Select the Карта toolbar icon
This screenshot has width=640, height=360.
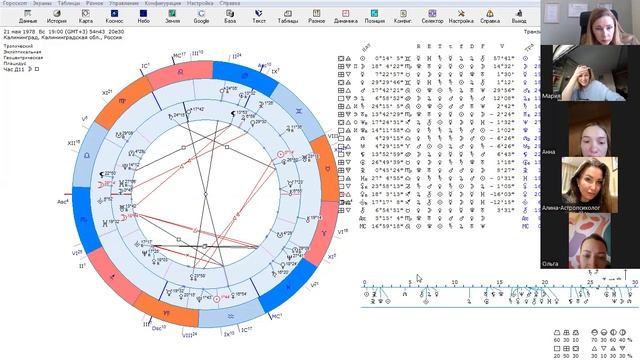click(x=85, y=16)
